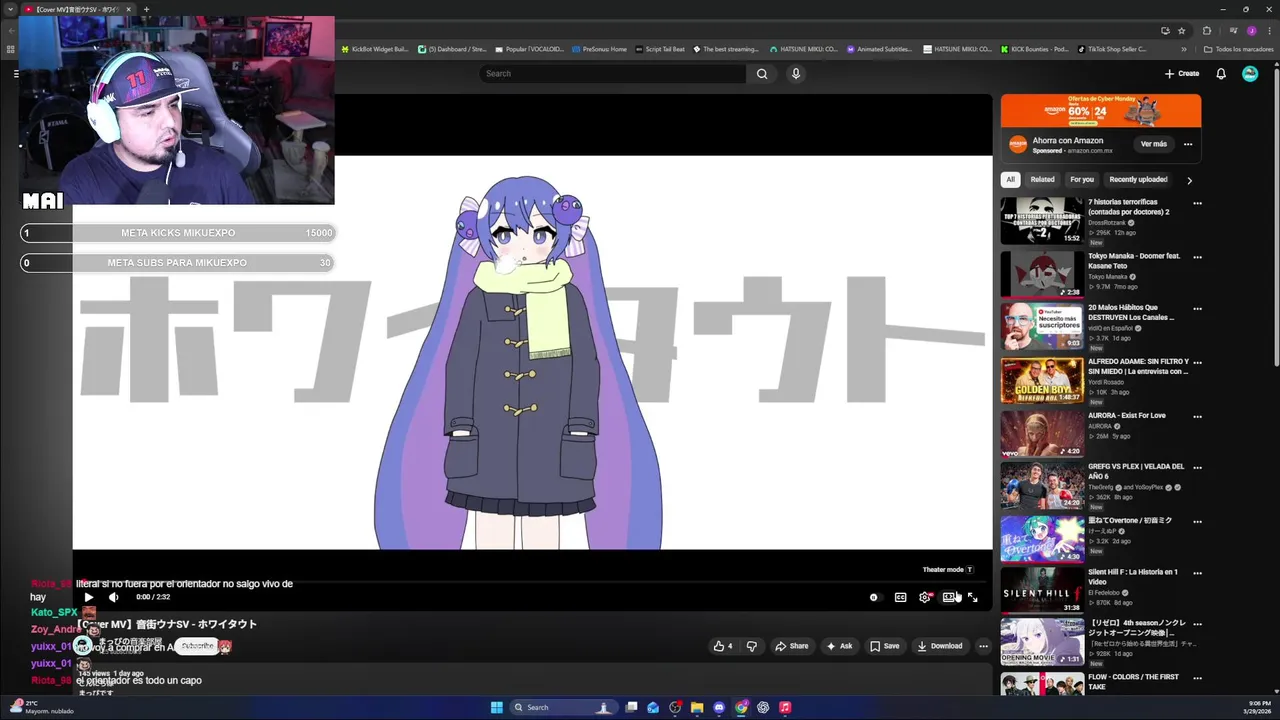
Task: Open the Amazon Cyber Monday banner ad
Action: 1101,111
